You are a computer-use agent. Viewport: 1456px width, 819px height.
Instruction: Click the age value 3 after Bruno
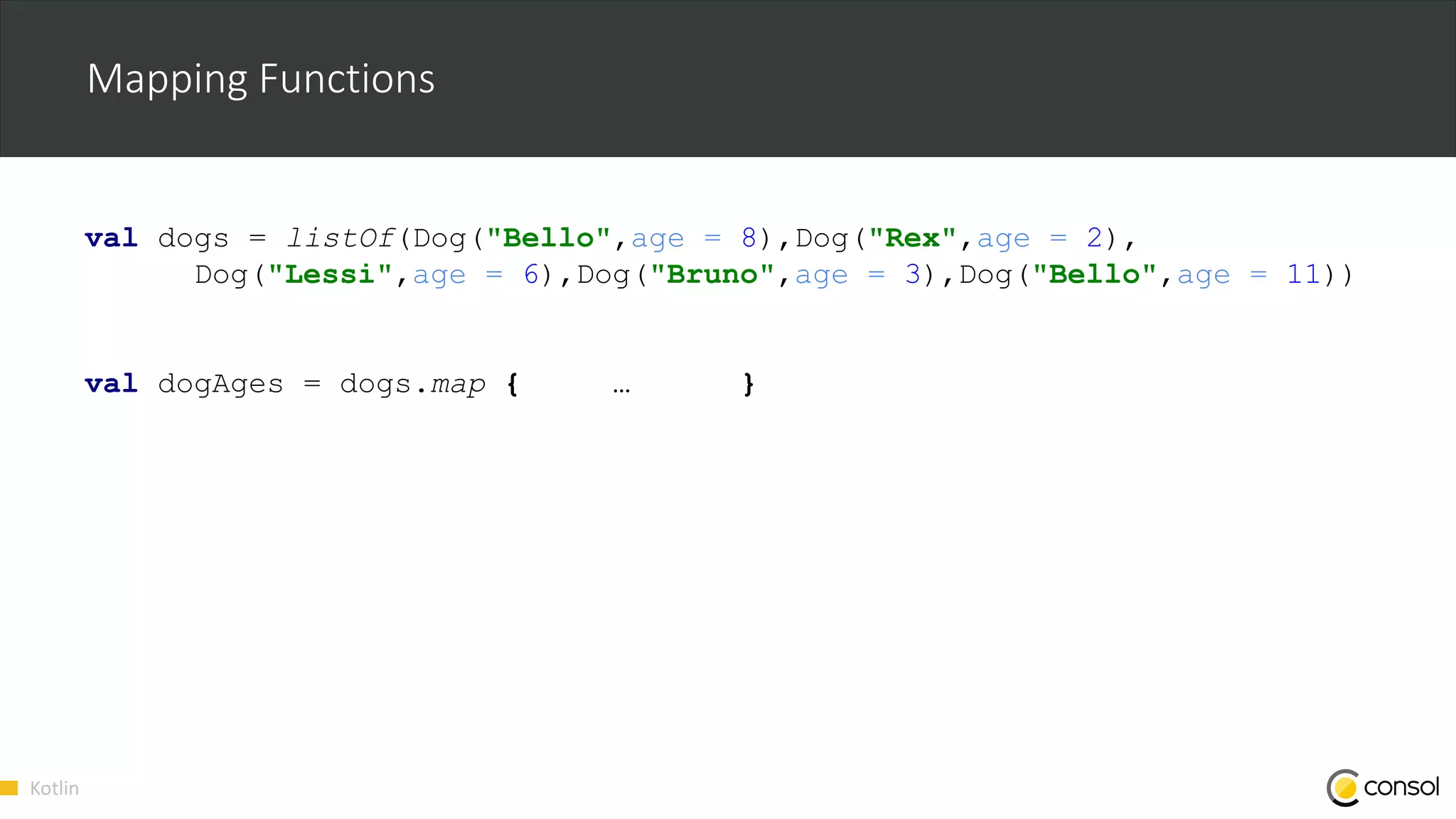913,274
